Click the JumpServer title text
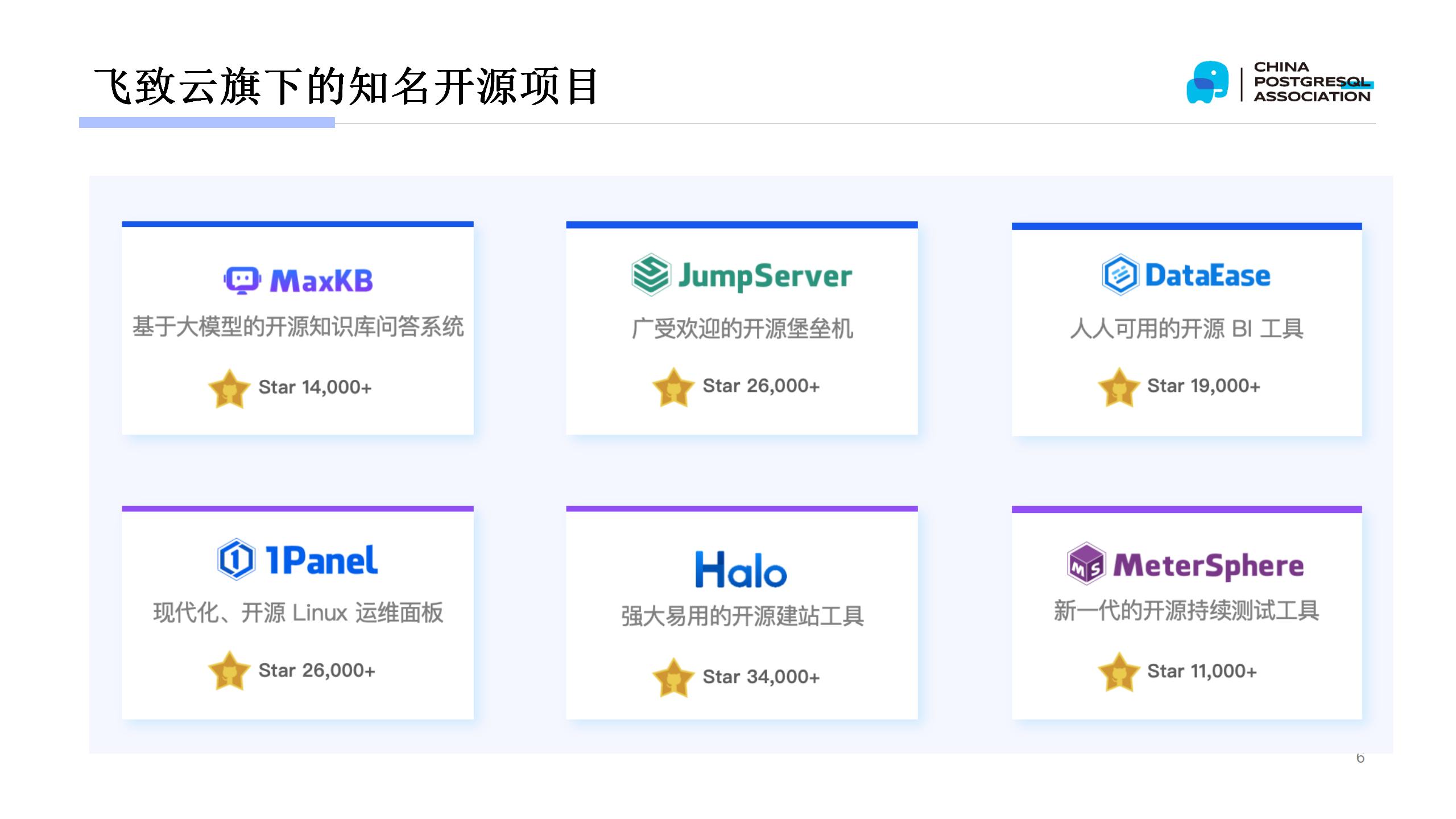This screenshot has height=819, width=1456. click(x=764, y=276)
